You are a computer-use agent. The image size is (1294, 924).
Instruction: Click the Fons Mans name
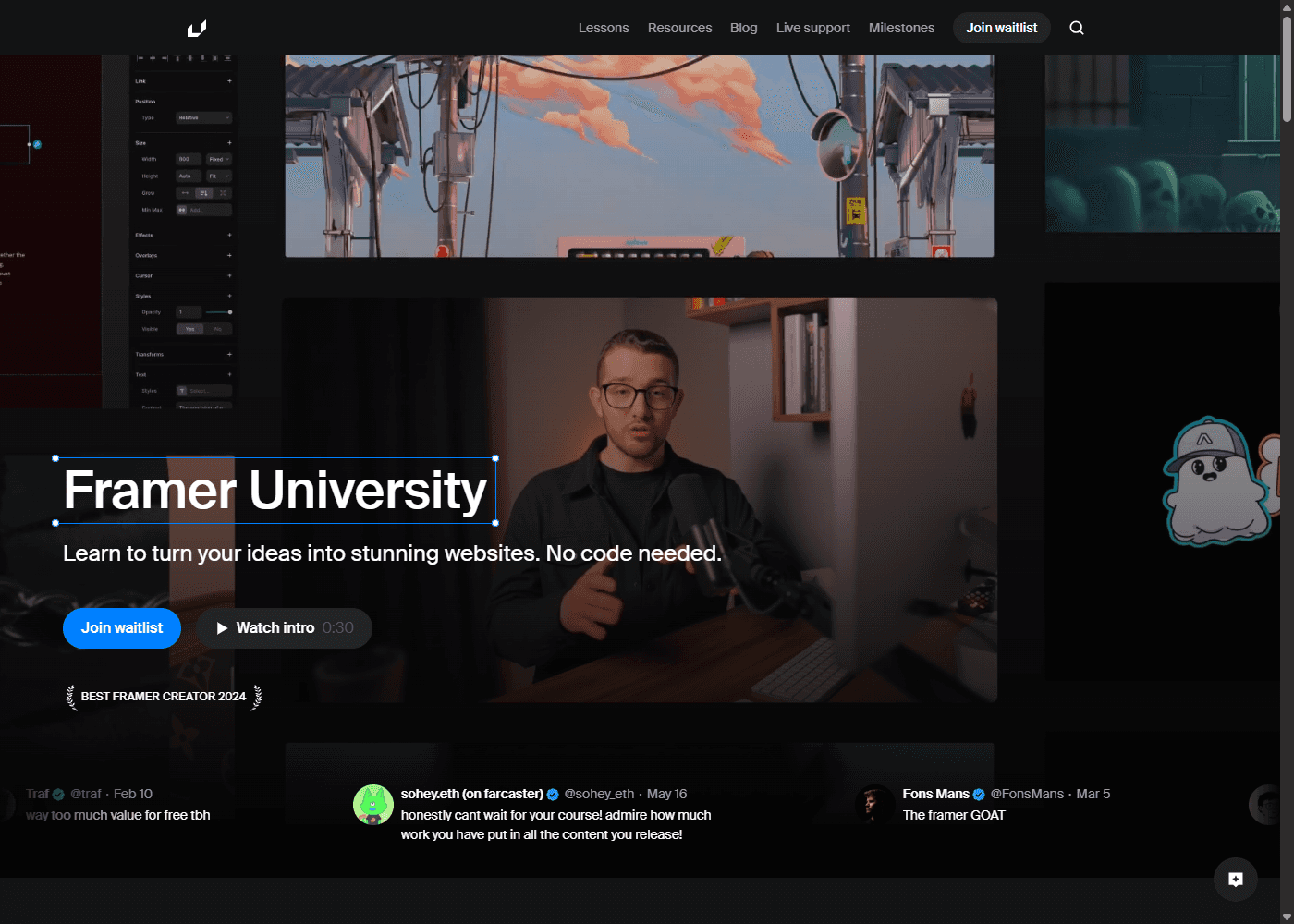(936, 794)
